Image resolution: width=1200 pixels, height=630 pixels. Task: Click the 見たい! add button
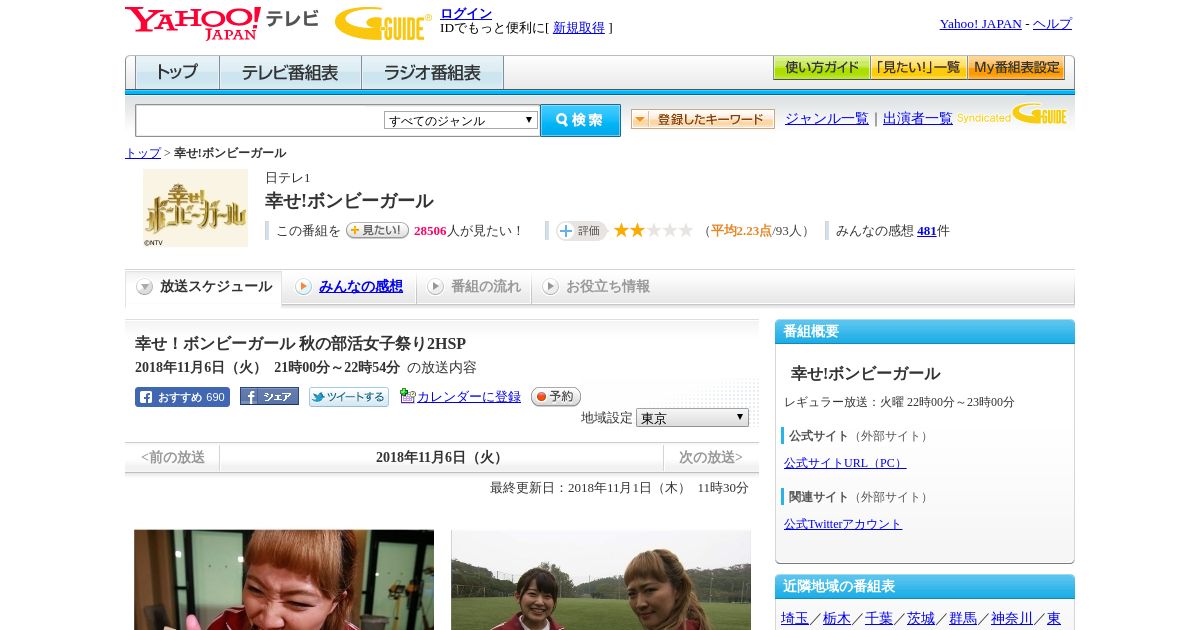[x=378, y=230]
